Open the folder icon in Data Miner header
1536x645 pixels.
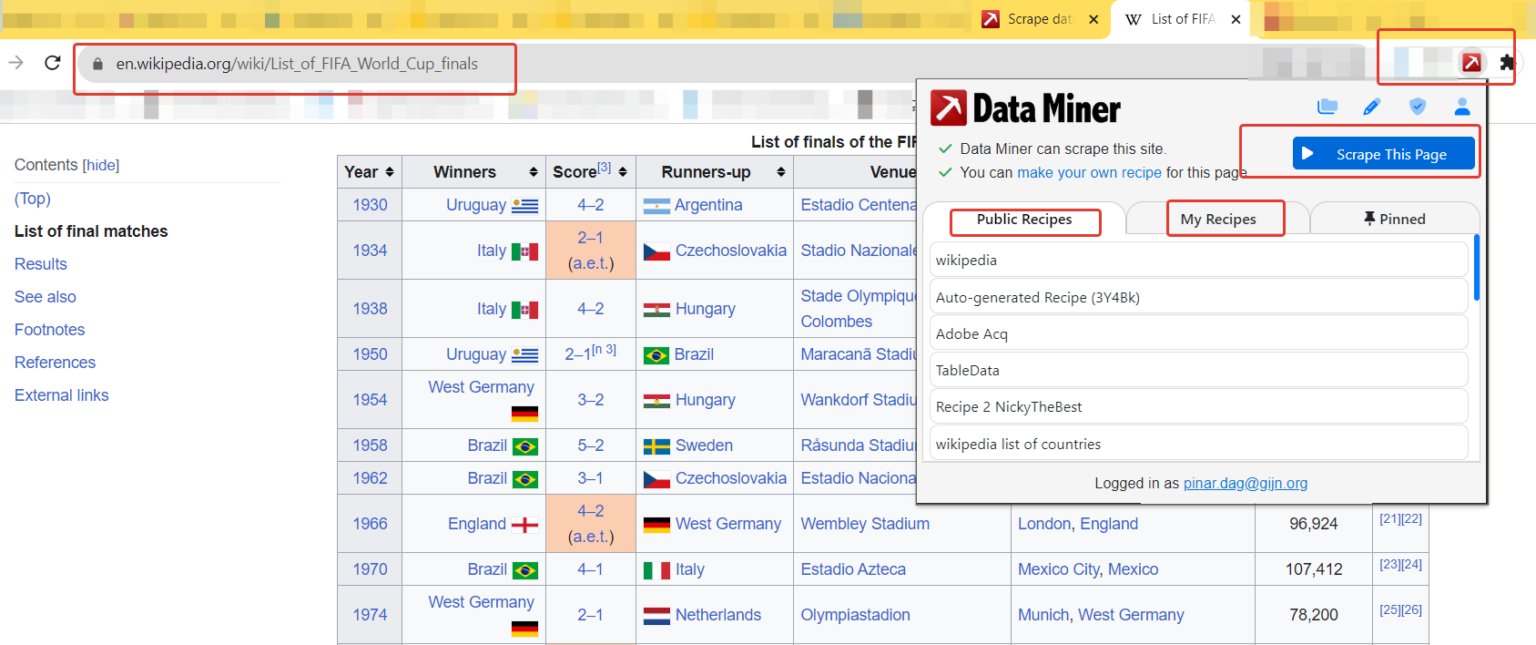pyautogui.click(x=1327, y=107)
